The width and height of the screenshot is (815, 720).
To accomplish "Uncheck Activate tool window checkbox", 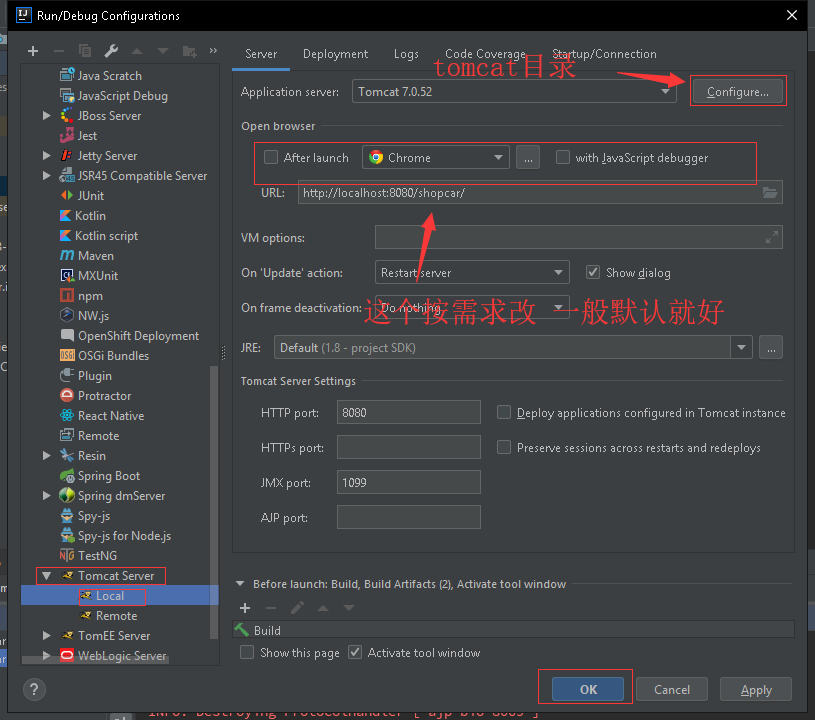I will tap(355, 652).
